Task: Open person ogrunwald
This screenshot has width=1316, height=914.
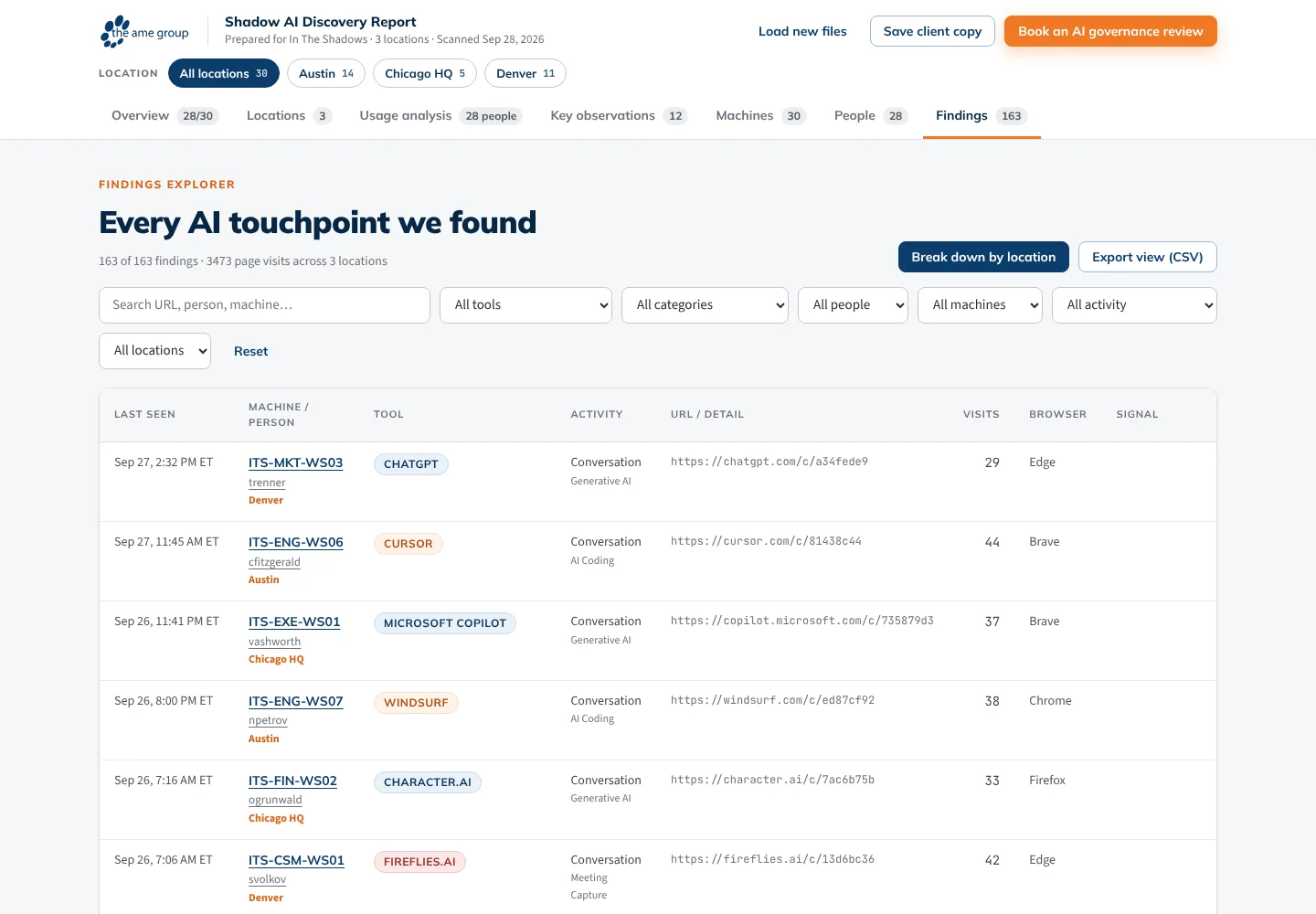Action: coord(275,800)
